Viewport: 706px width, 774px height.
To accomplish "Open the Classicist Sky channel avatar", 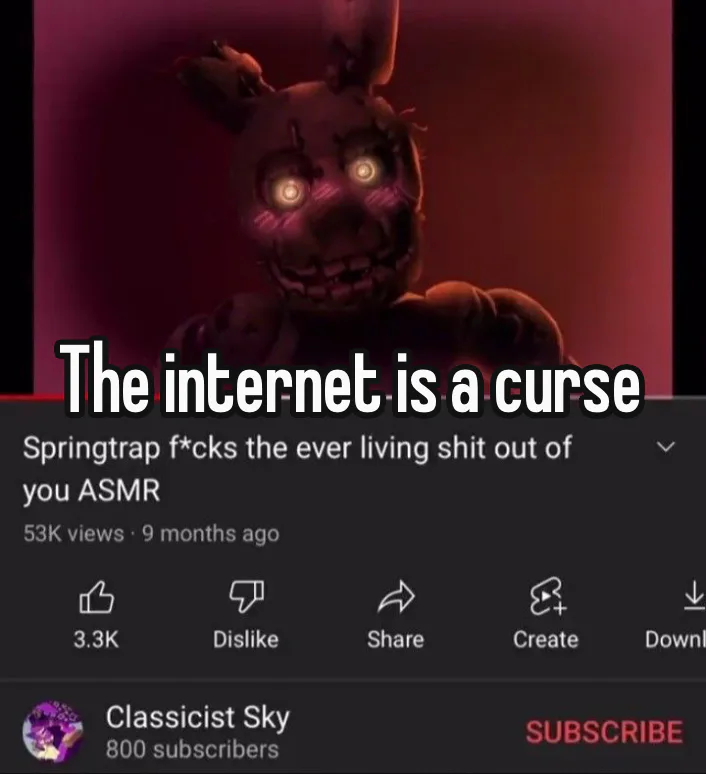I will (52, 732).
